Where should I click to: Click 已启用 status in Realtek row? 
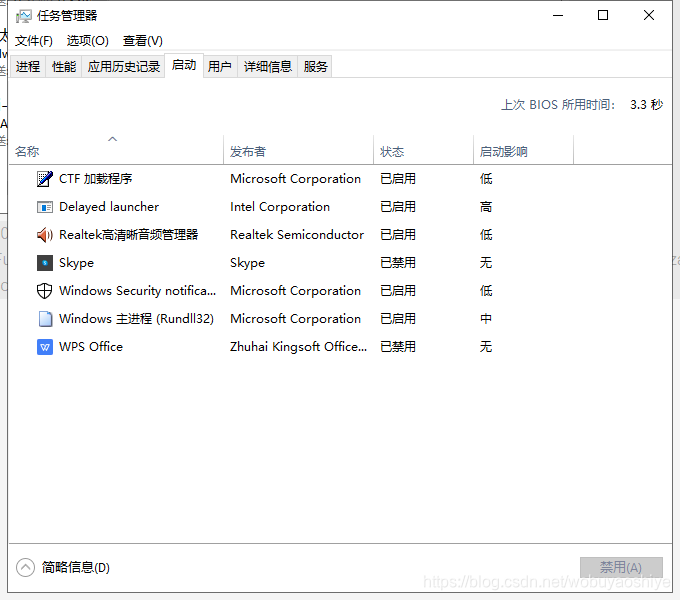point(398,235)
